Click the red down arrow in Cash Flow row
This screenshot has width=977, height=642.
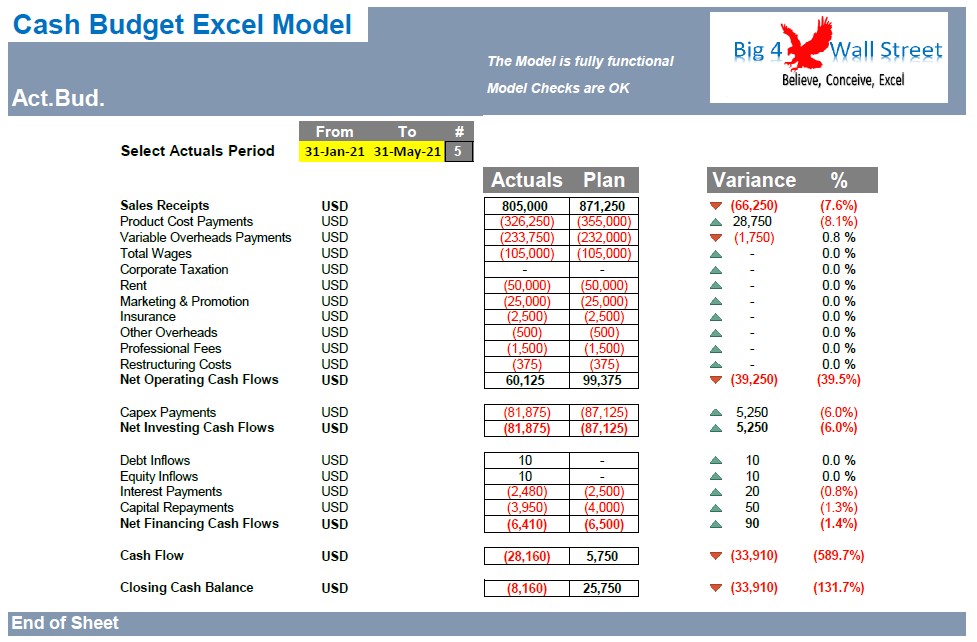[716, 556]
